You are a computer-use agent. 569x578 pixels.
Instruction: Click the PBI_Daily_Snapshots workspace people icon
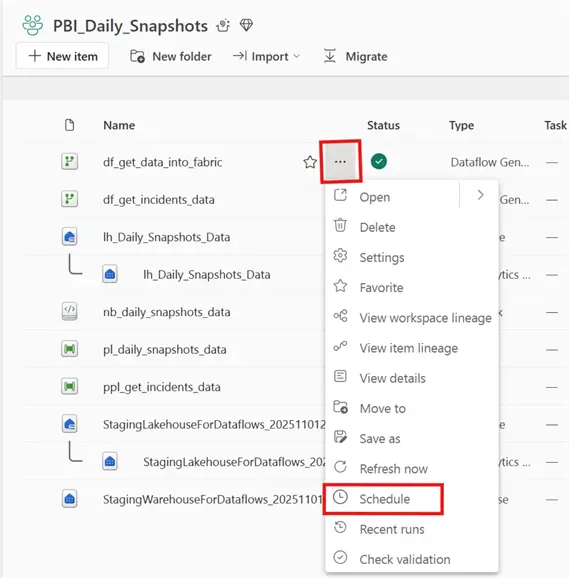[32, 25]
